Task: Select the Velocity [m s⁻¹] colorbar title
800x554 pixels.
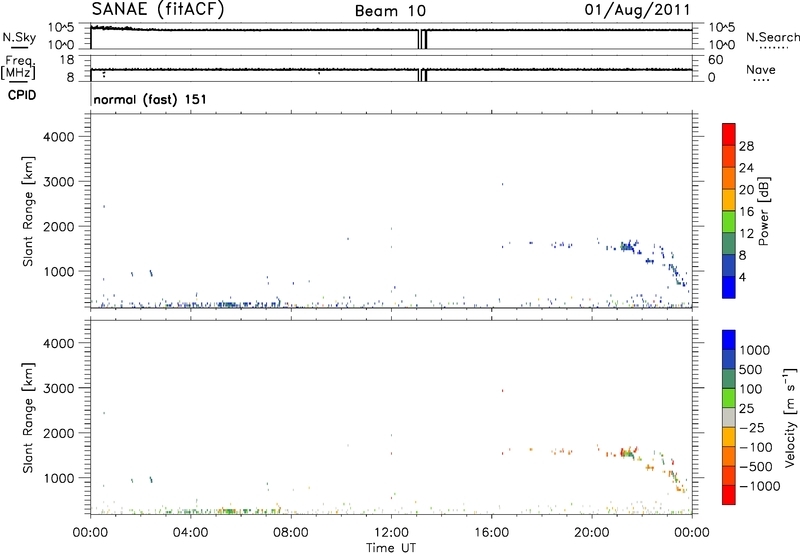Action: tap(790, 417)
